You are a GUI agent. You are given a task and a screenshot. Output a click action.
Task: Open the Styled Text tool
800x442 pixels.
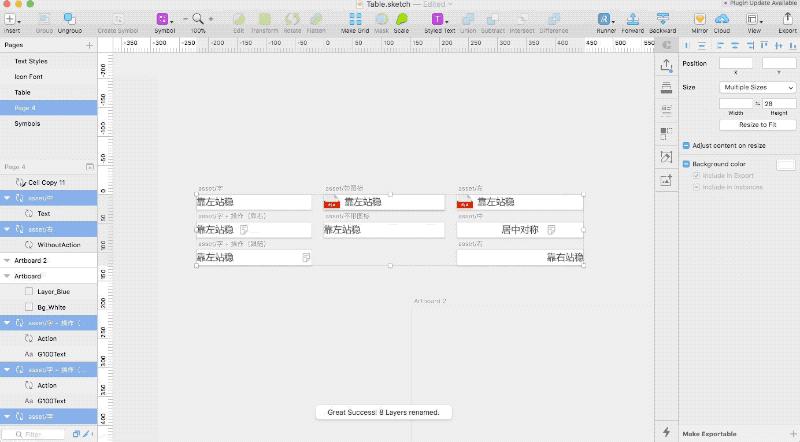[438, 19]
